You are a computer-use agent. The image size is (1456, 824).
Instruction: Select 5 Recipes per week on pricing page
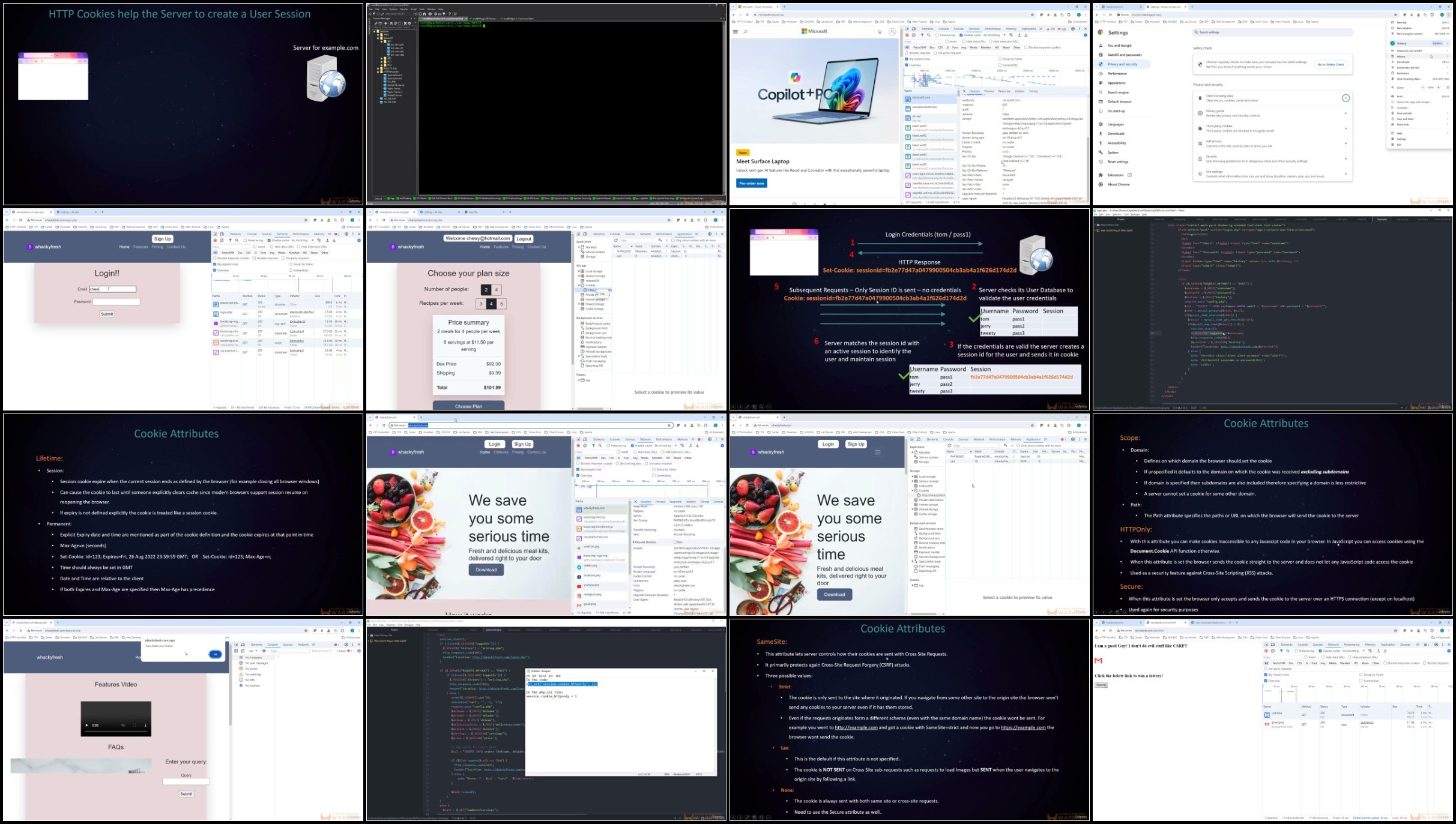(502, 304)
